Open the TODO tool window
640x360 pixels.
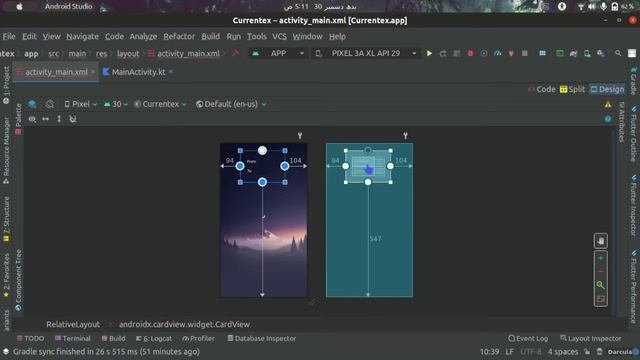coord(30,338)
